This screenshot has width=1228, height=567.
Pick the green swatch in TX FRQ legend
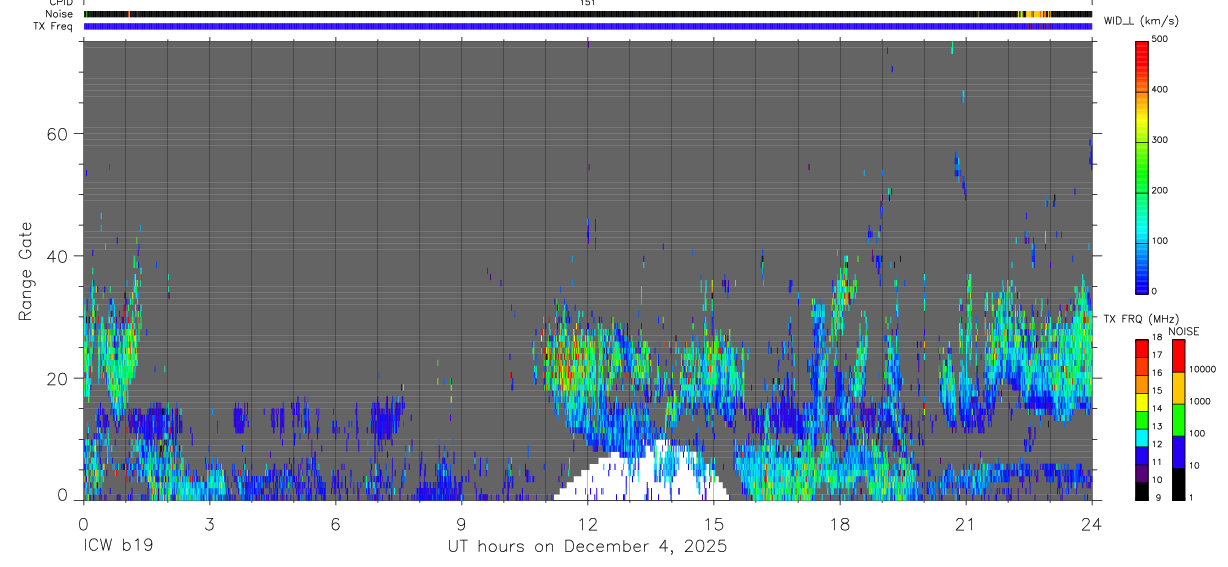pos(1141,420)
